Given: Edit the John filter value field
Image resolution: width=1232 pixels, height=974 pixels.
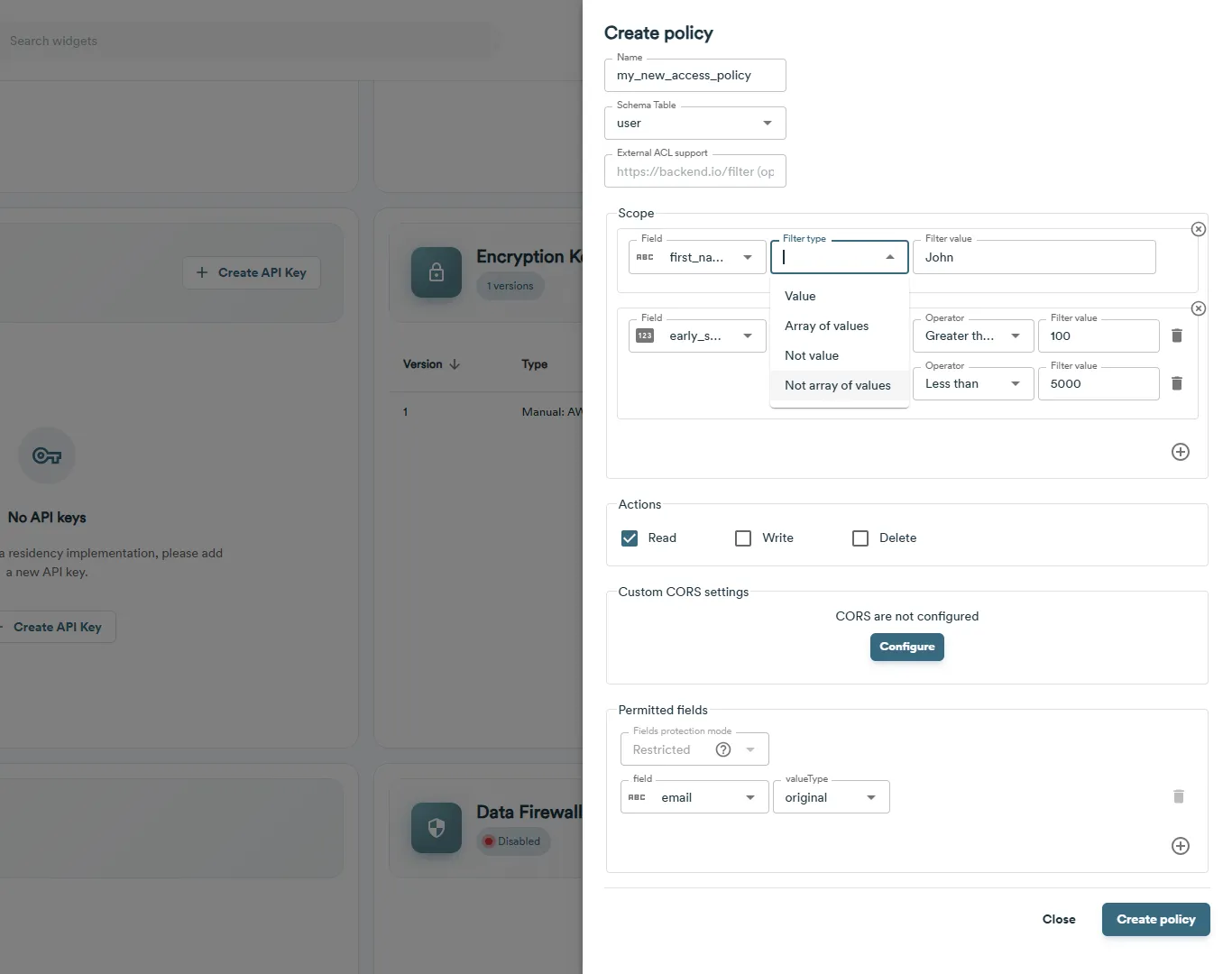Looking at the screenshot, I should [1034, 257].
